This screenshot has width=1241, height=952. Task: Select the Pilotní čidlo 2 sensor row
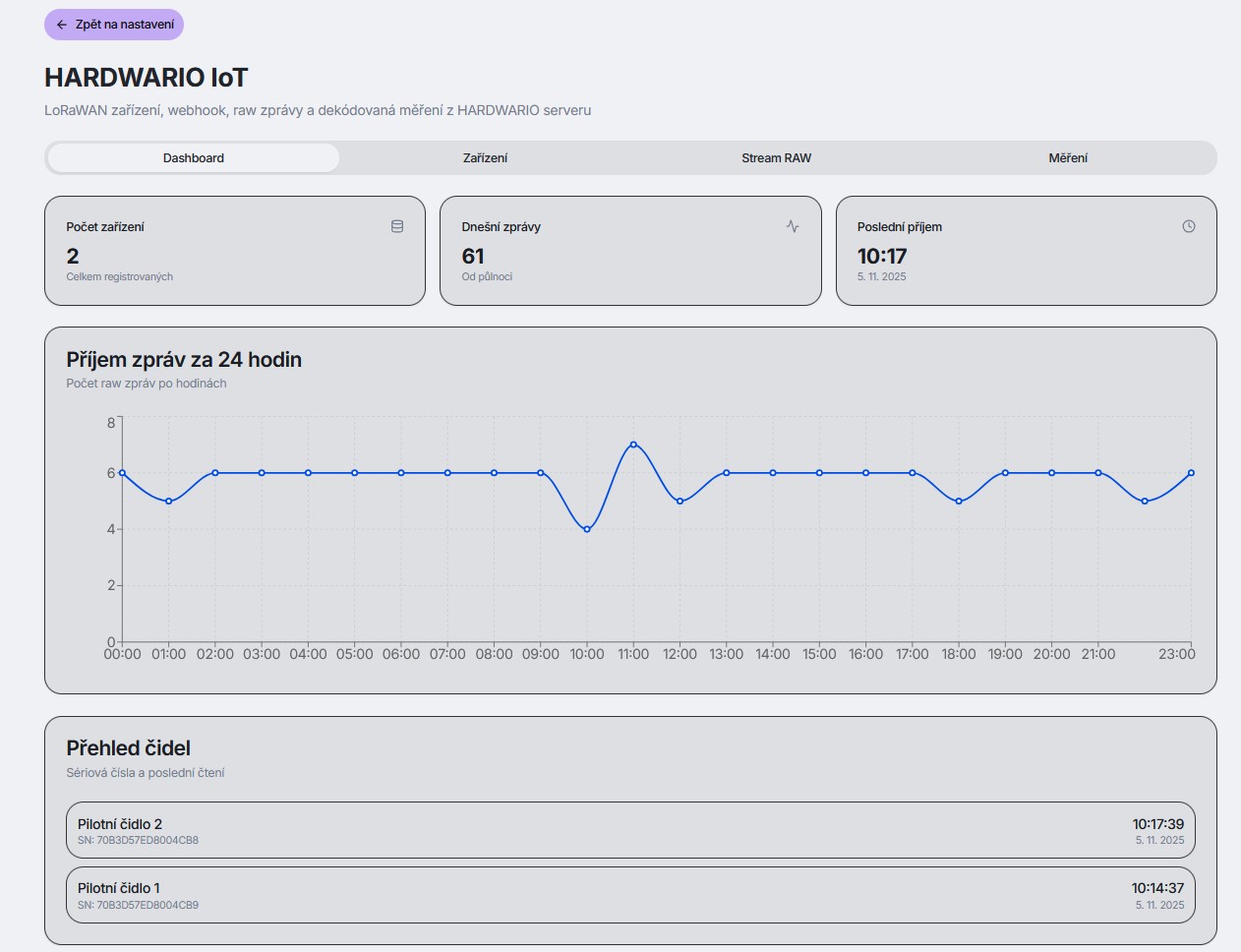tap(630, 830)
